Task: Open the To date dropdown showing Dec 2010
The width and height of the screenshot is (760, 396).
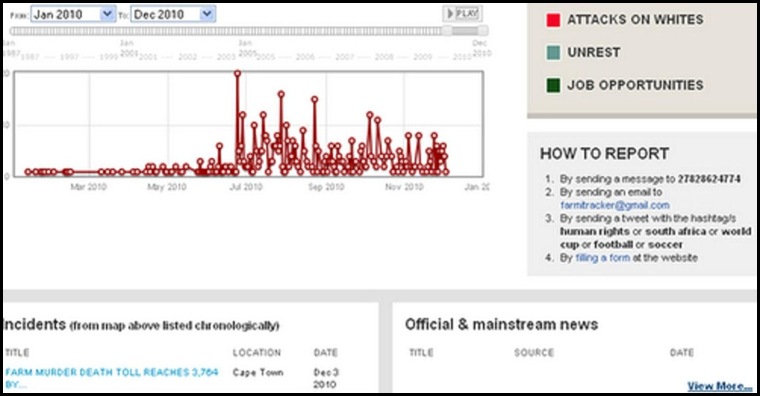Action: [x=173, y=15]
